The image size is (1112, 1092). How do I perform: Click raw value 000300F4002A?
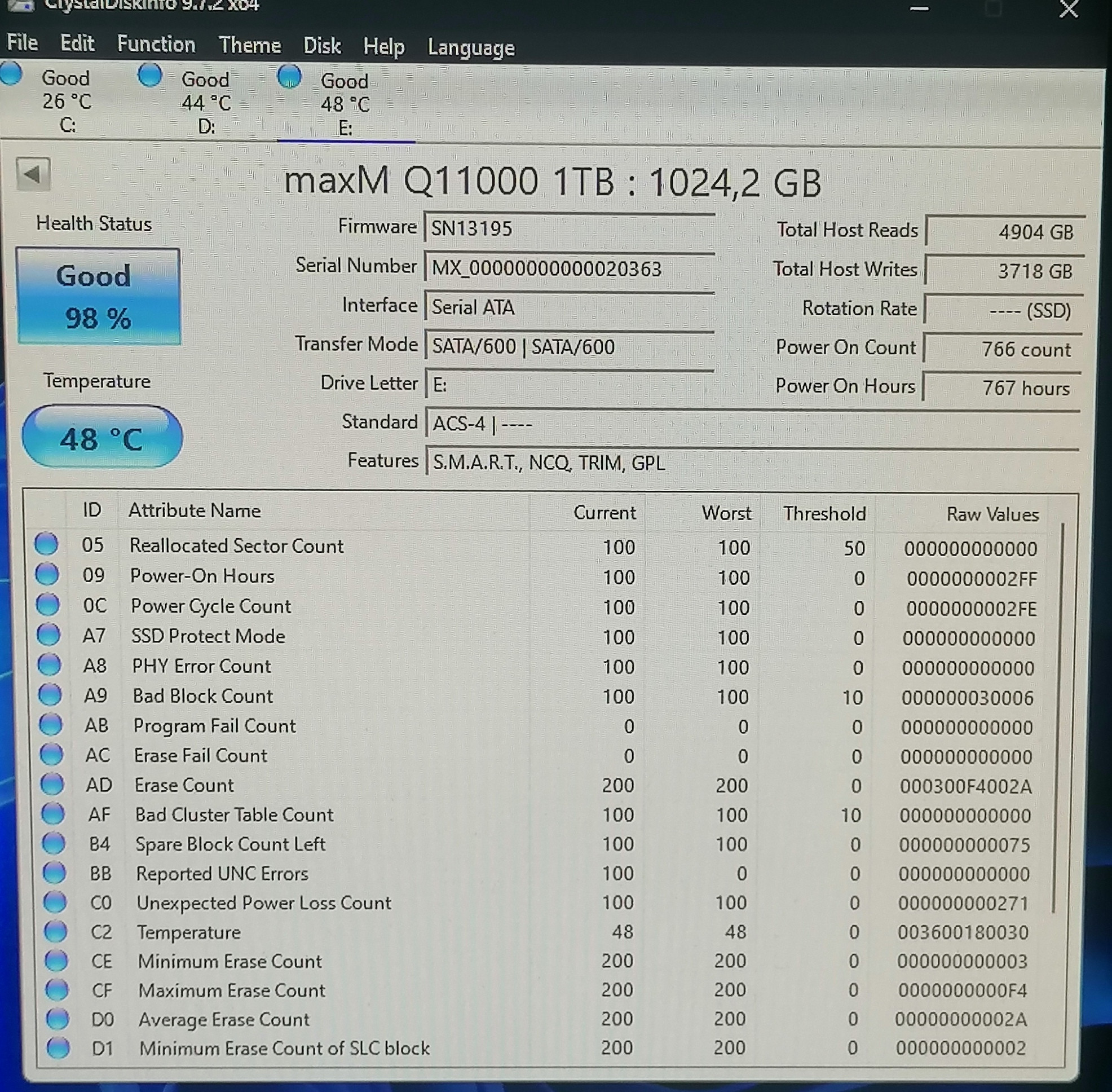pyautogui.click(x=966, y=786)
